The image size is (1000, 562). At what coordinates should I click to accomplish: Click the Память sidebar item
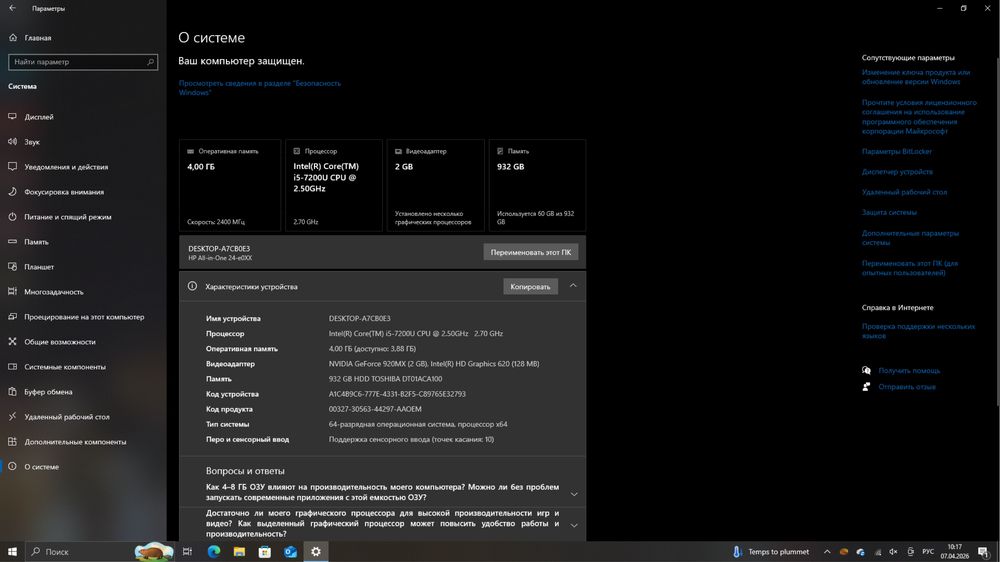pos(36,242)
